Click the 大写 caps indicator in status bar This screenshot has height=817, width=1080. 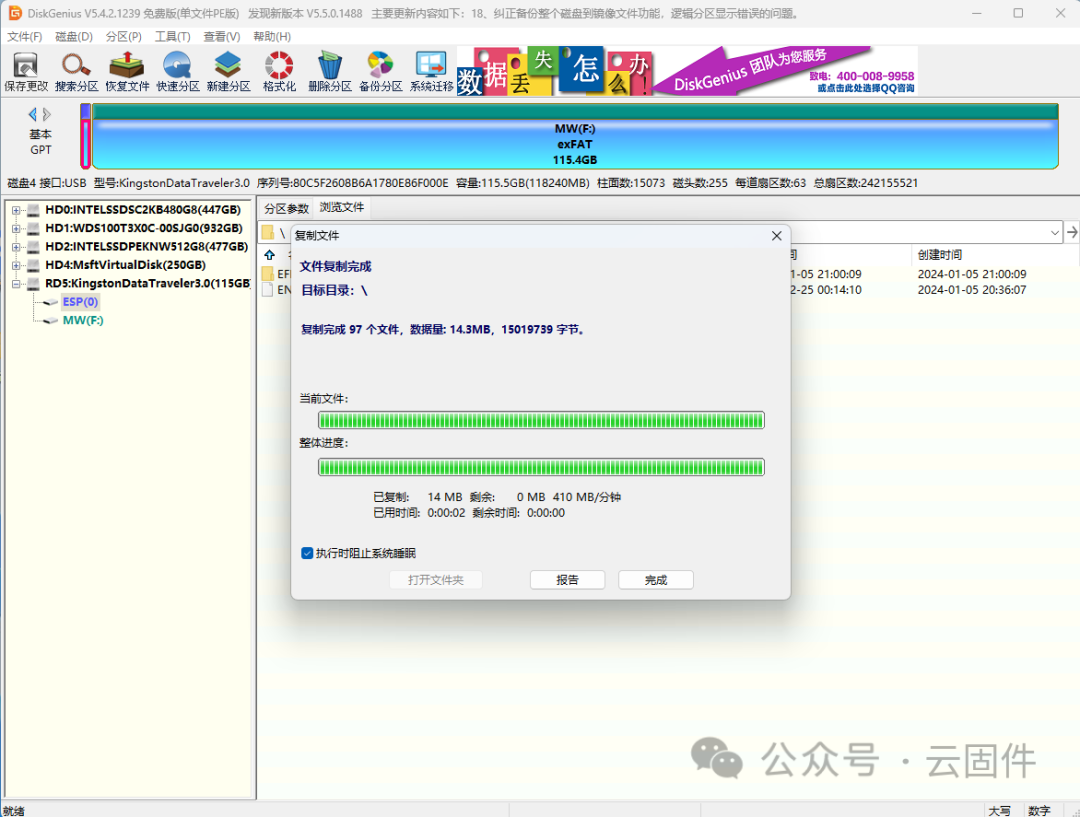[999, 811]
